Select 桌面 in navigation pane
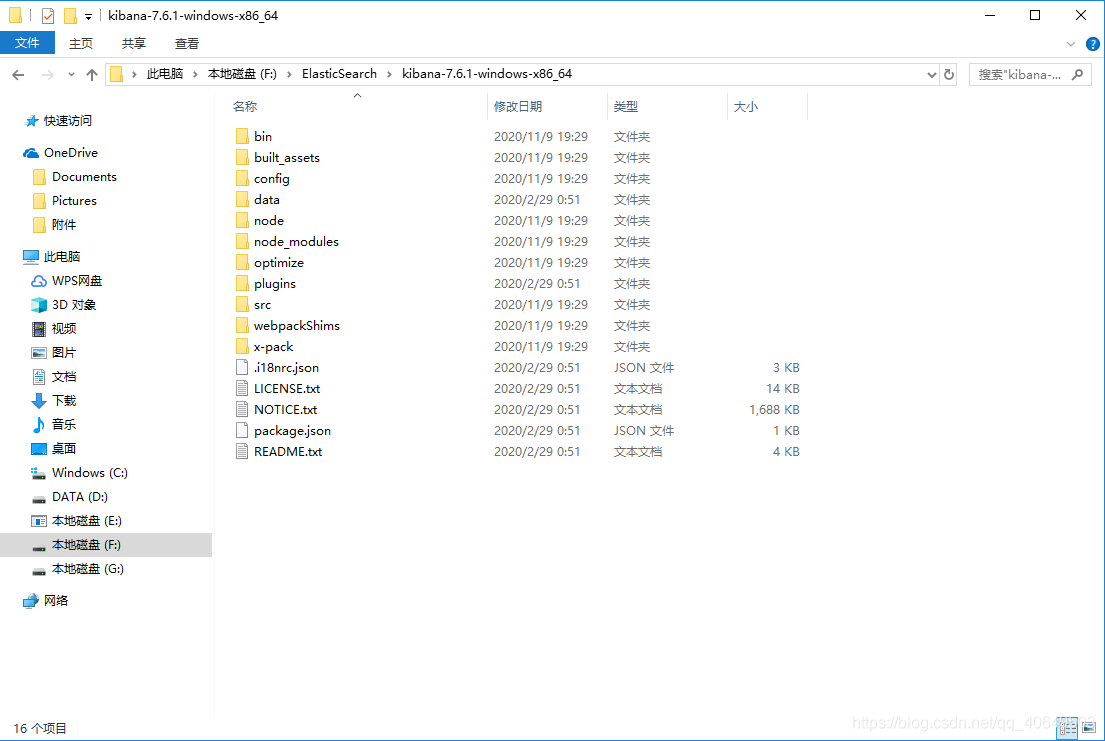Image resolution: width=1105 pixels, height=741 pixels. click(x=63, y=448)
